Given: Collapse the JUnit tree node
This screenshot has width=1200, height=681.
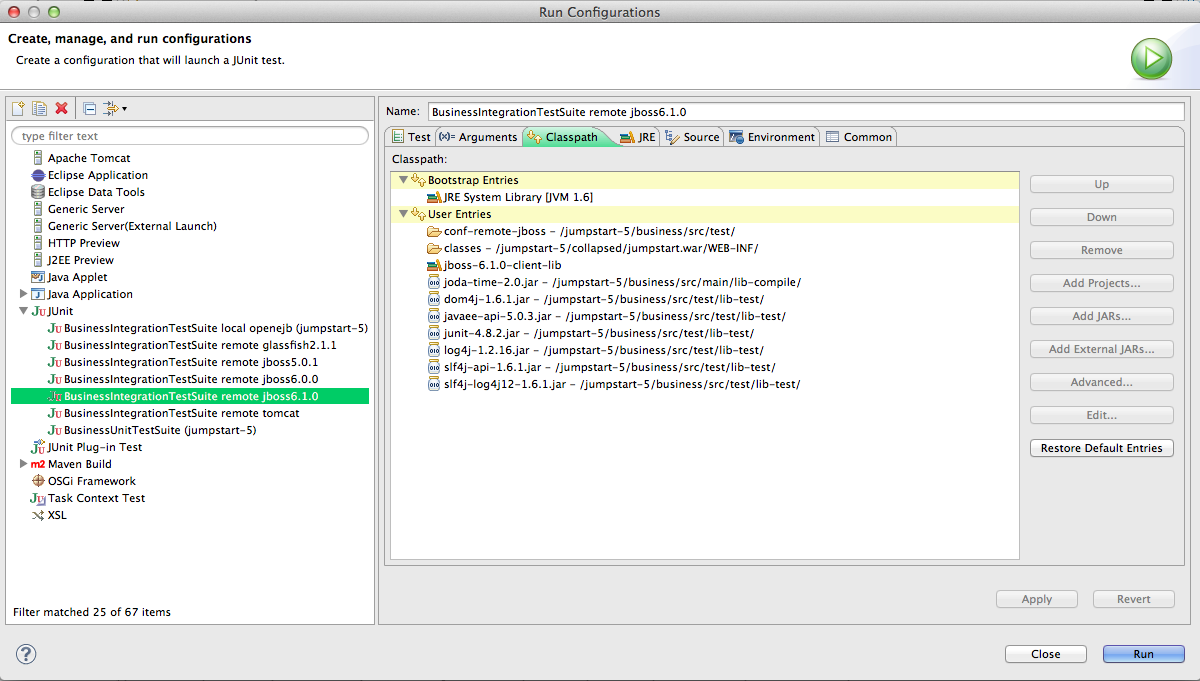Looking at the screenshot, I should [x=24, y=311].
